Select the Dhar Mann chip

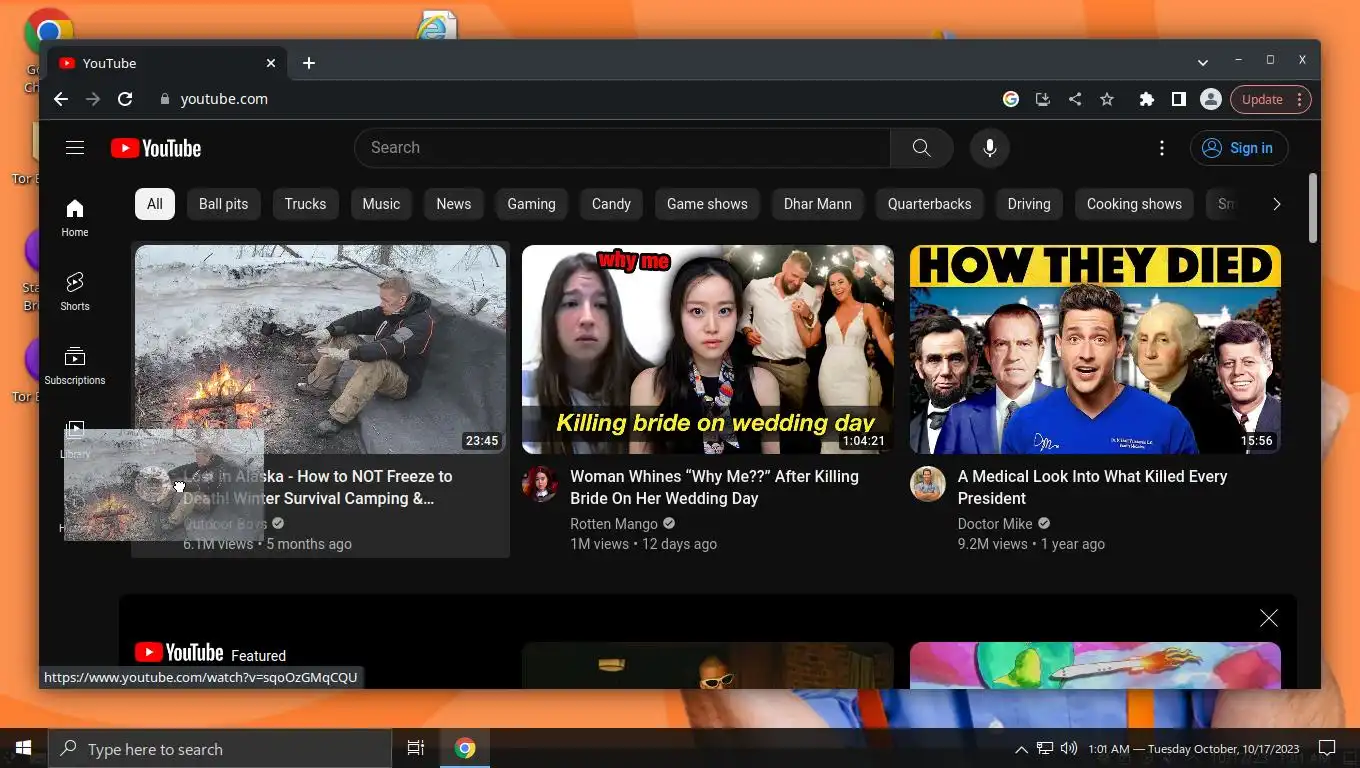click(x=818, y=204)
